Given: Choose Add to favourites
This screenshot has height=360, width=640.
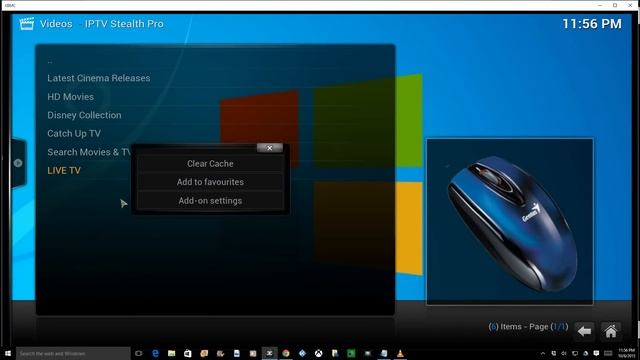Looking at the screenshot, I should coord(210,182).
